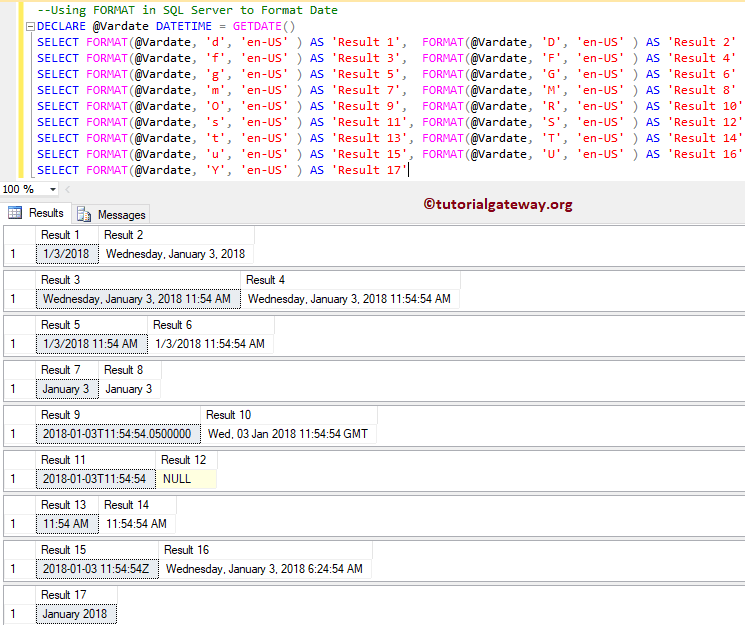Image resolution: width=745 pixels, height=625 pixels.
Task: Switch to the Messages tab
Action: 112,215
